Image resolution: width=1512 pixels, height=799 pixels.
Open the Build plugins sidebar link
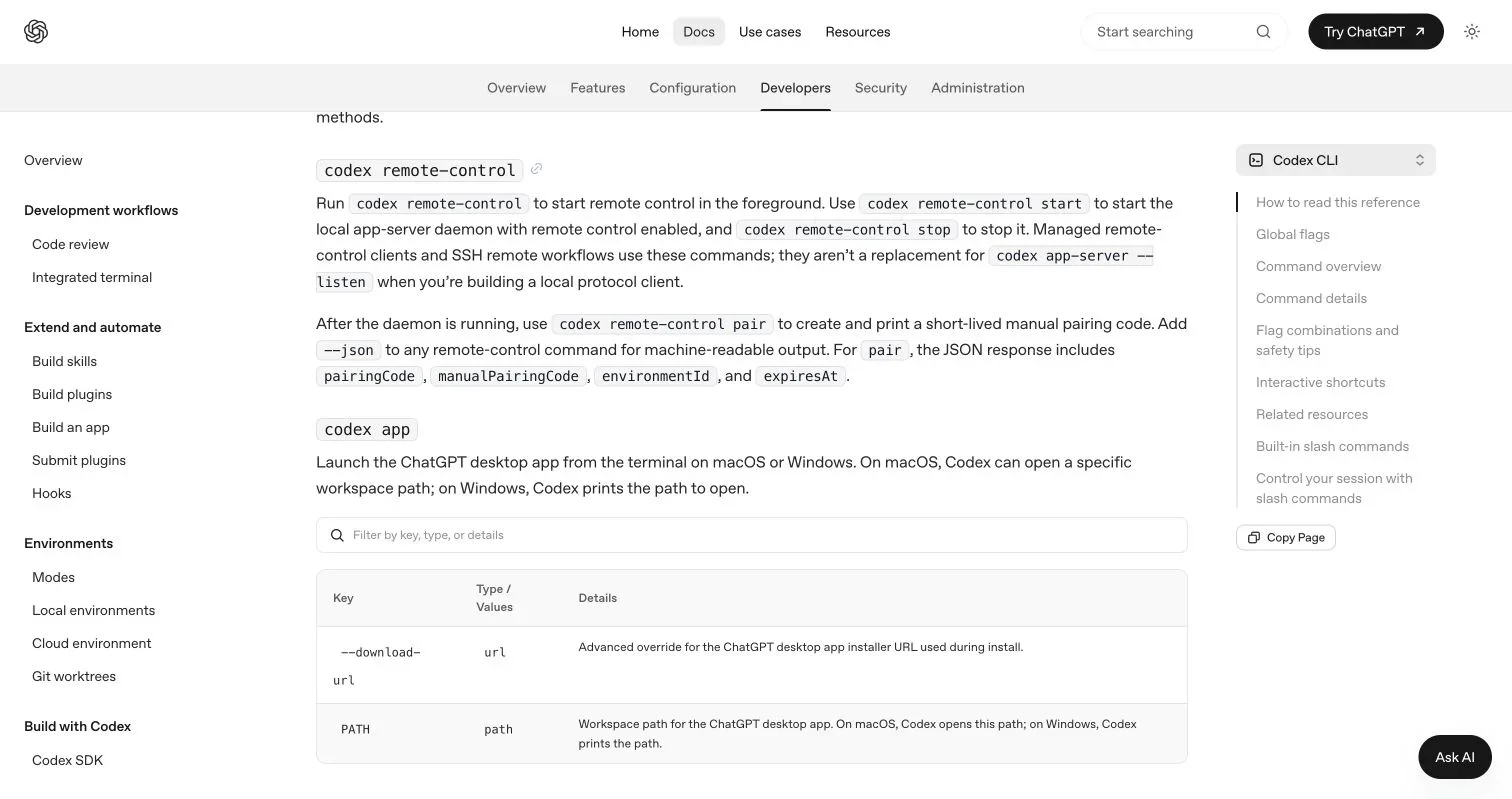(x=72, y=394)
